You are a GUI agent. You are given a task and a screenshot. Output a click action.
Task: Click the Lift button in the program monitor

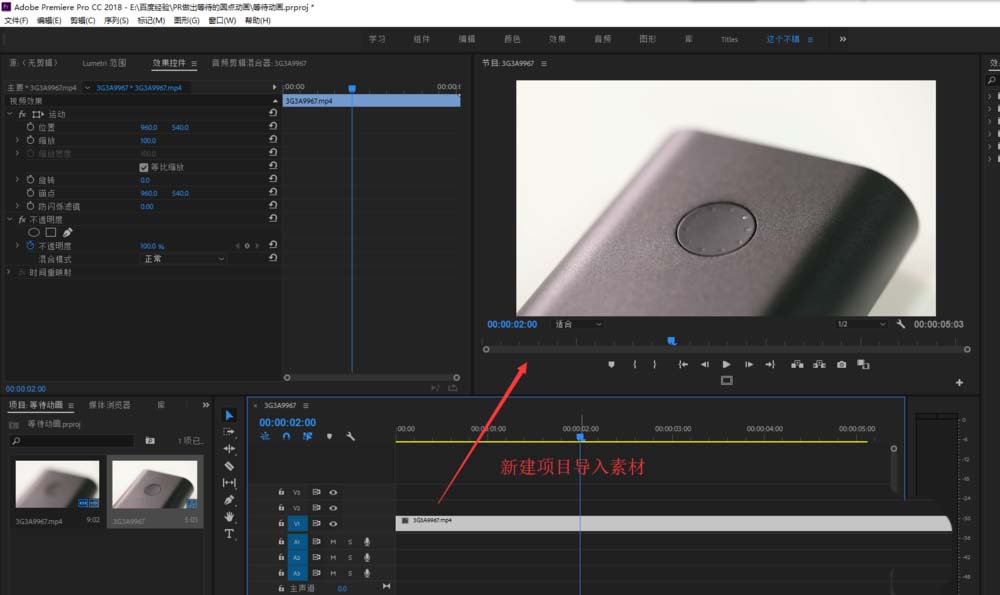[x=797, y=364]
